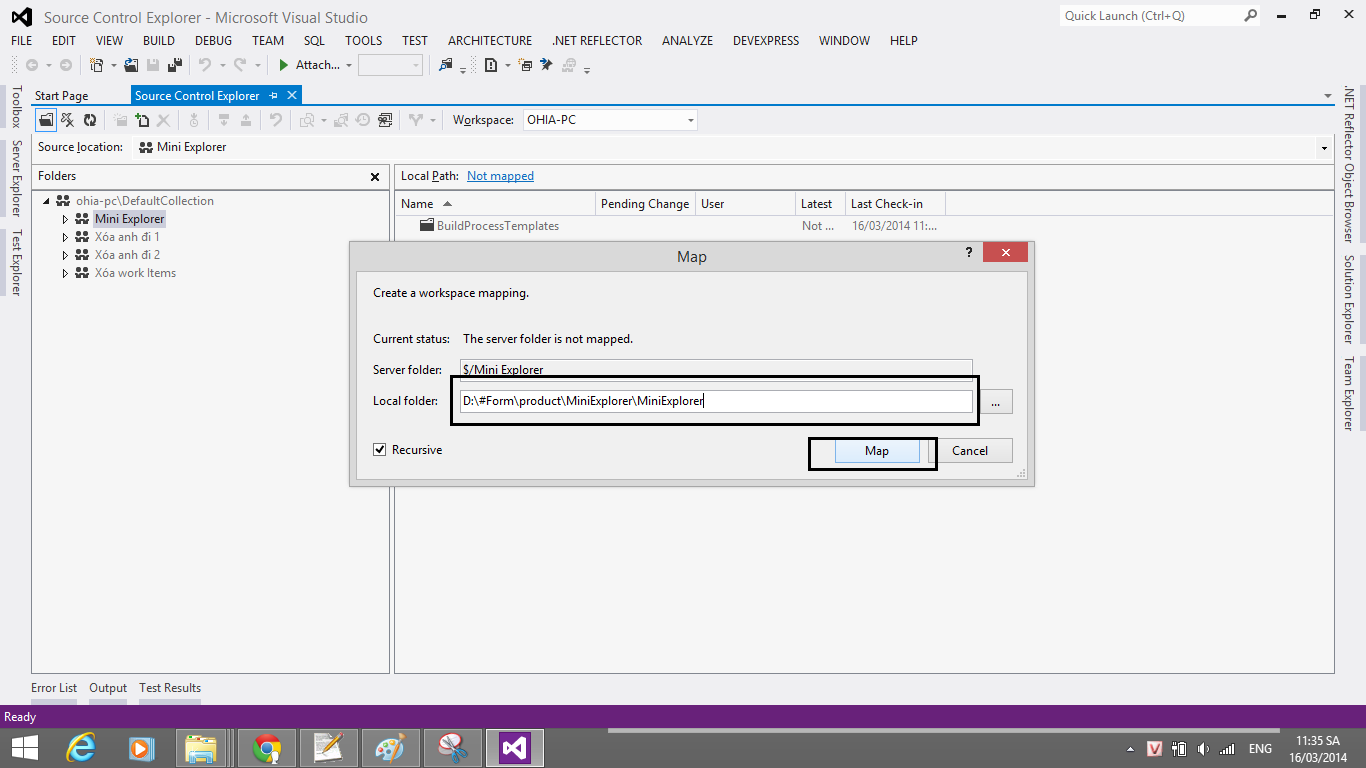1366x768 pixels.
Task: Open the TEAM menu
Action: pyautogui.click(x=268, y=41)
